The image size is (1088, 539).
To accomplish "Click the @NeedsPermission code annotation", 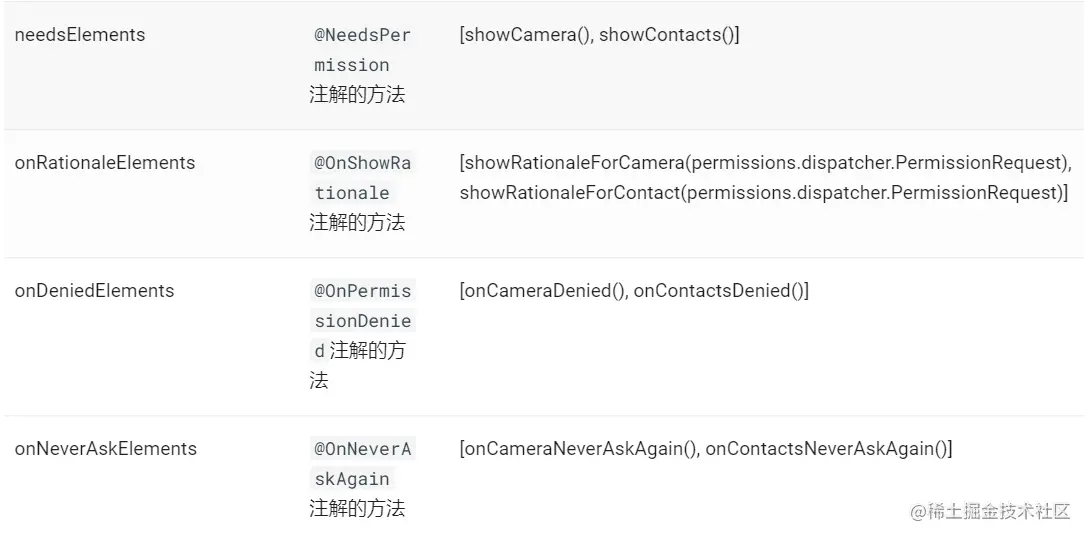I will (x=361, y=50).
